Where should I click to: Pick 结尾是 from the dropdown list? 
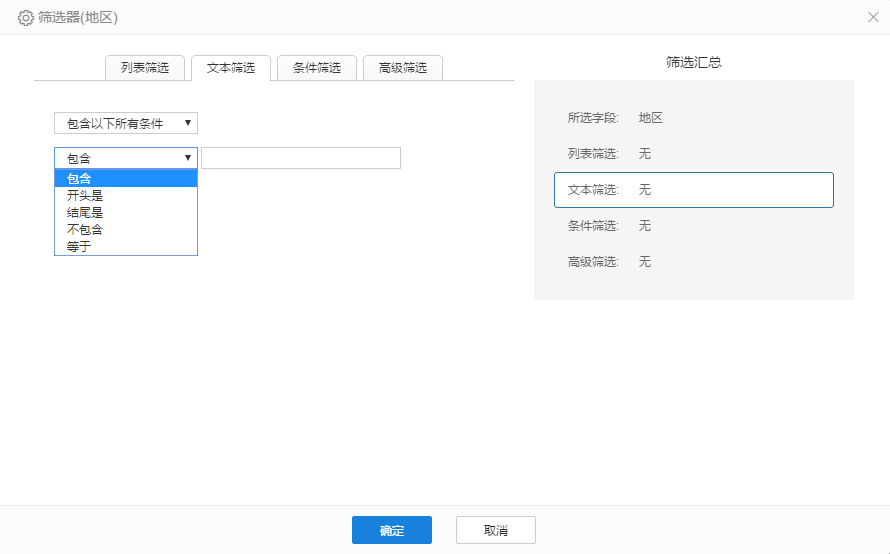(x=126, y=213)
